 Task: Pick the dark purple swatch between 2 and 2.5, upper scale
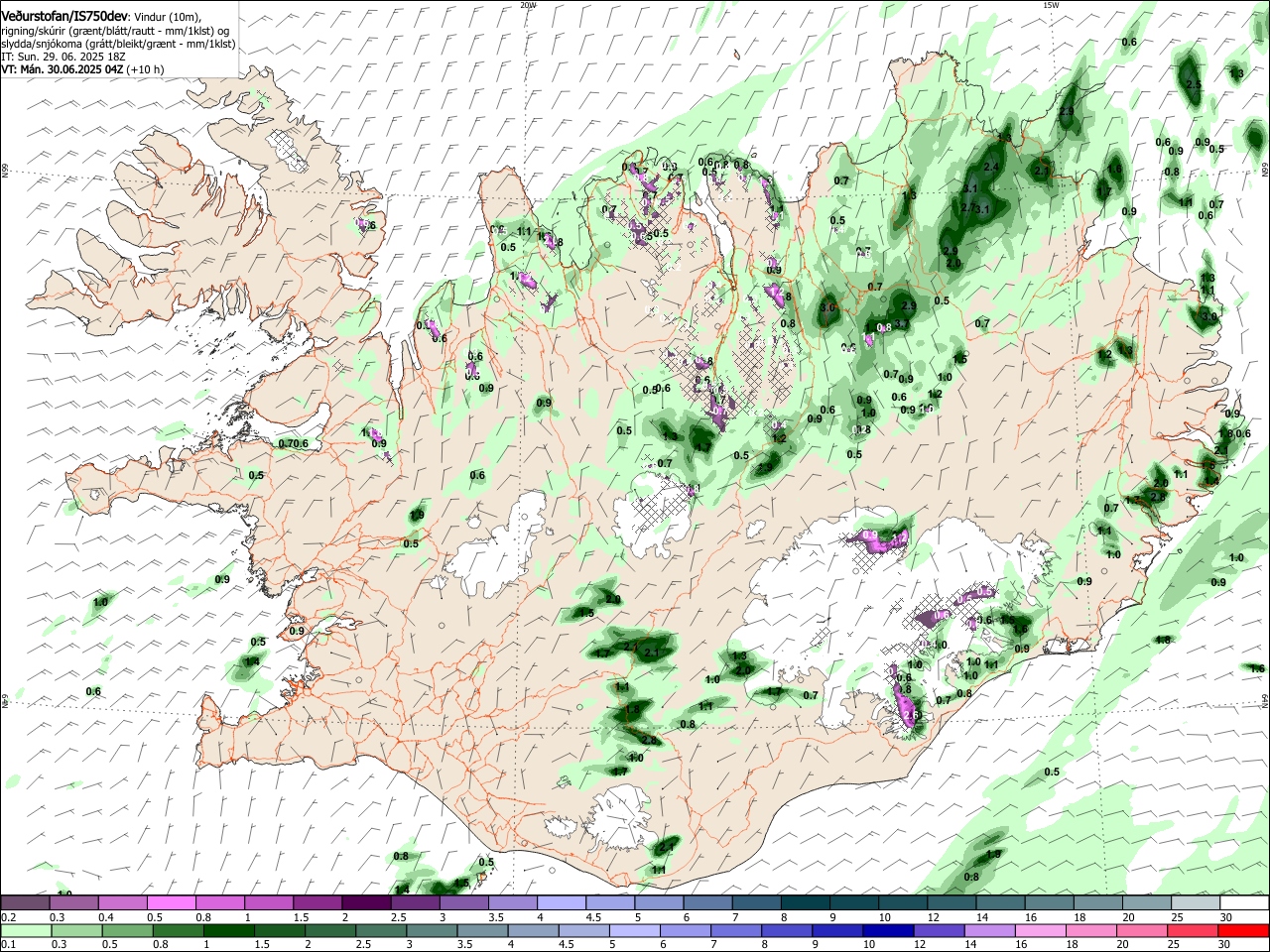pyautogui.click(x=366, y=902)
